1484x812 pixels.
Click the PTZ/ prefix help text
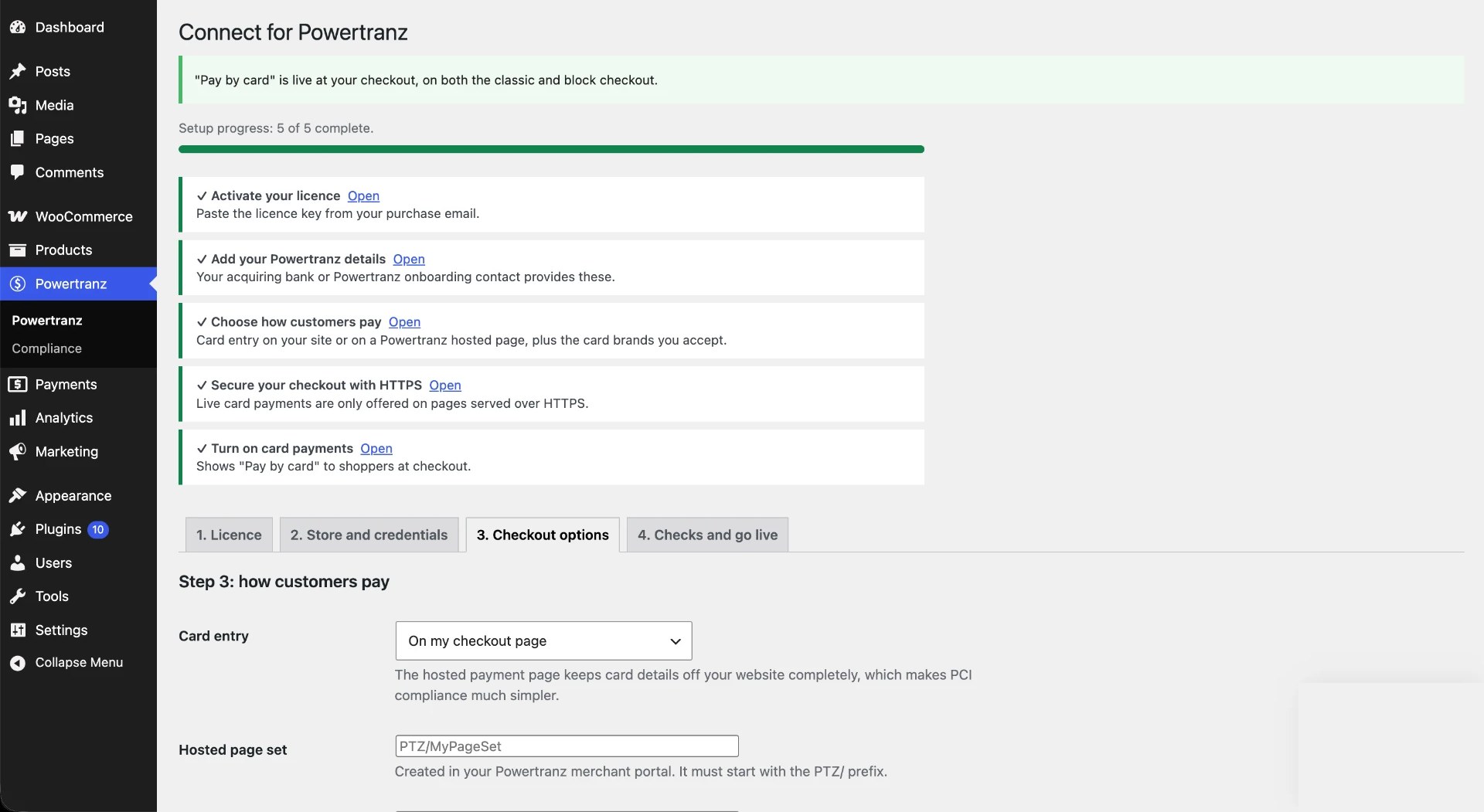[641, 771]
